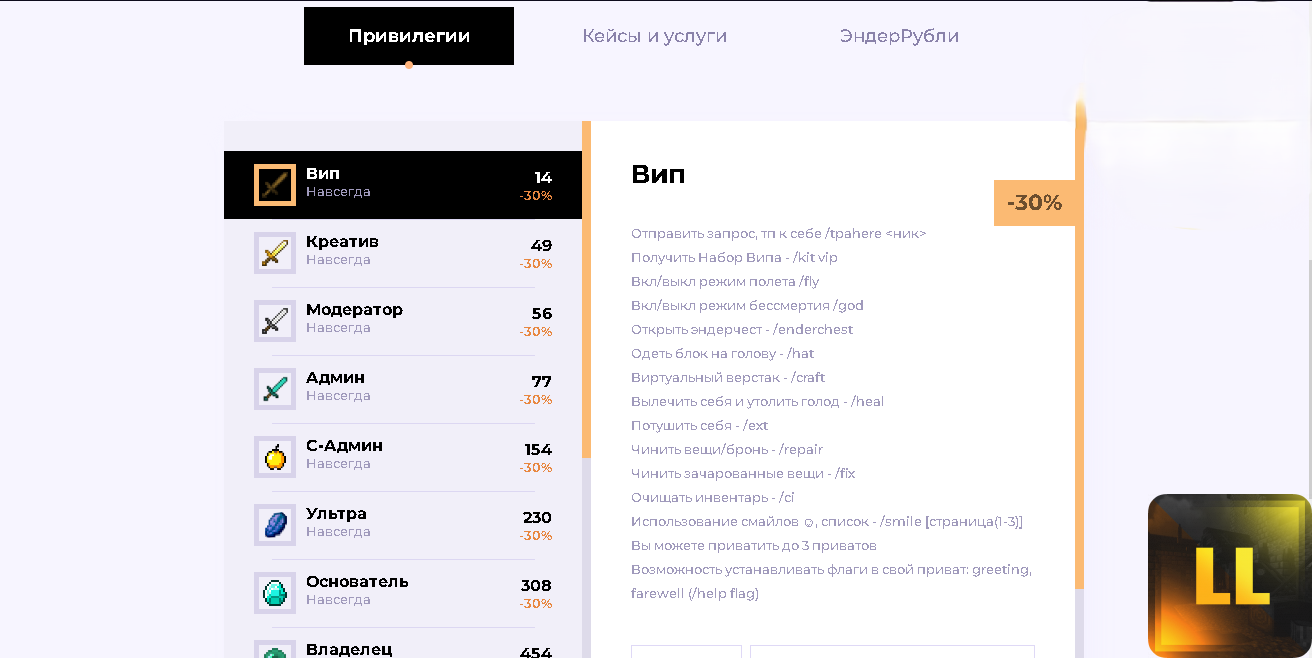The height and width of the screenshot is (658, 1312).
Task: Click the Вип details panel scrollbar
Action: tap(1079, 350)
